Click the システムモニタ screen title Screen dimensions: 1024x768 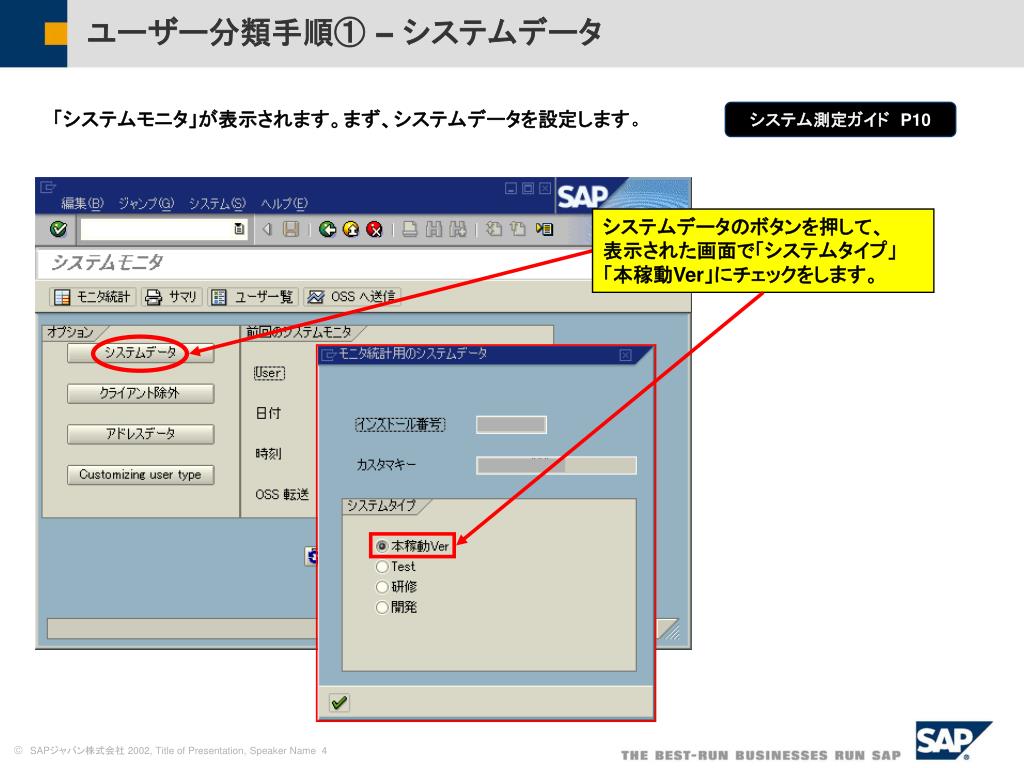pyautogui.click(x=106, y=263)
